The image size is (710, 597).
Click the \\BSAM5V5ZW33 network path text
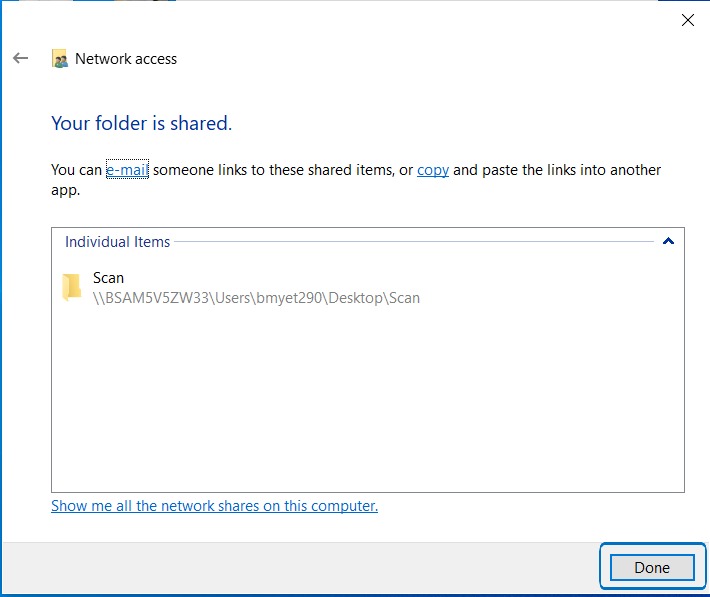click(256, 297)
